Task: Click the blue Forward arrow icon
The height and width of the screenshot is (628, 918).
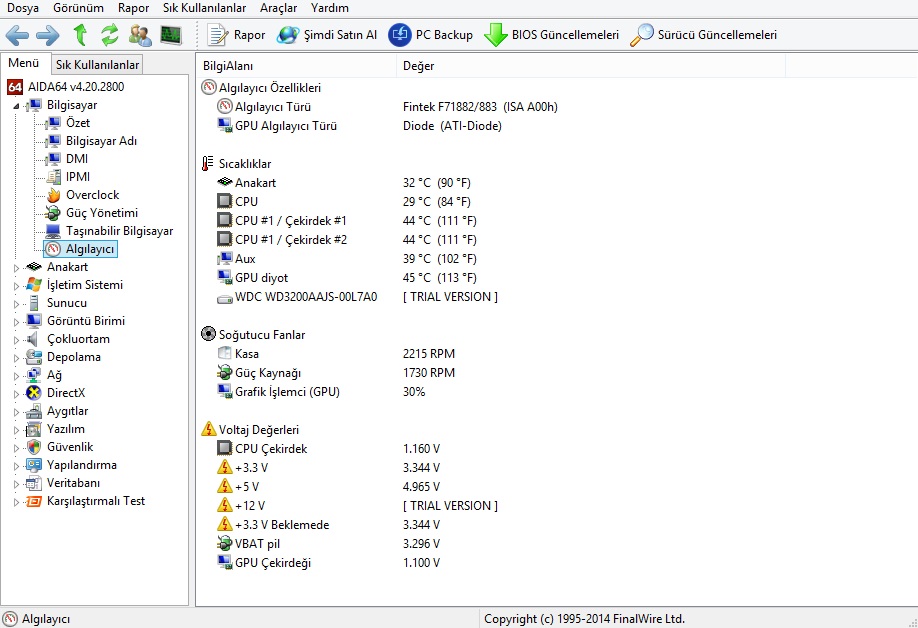Action: click(47, 35)
